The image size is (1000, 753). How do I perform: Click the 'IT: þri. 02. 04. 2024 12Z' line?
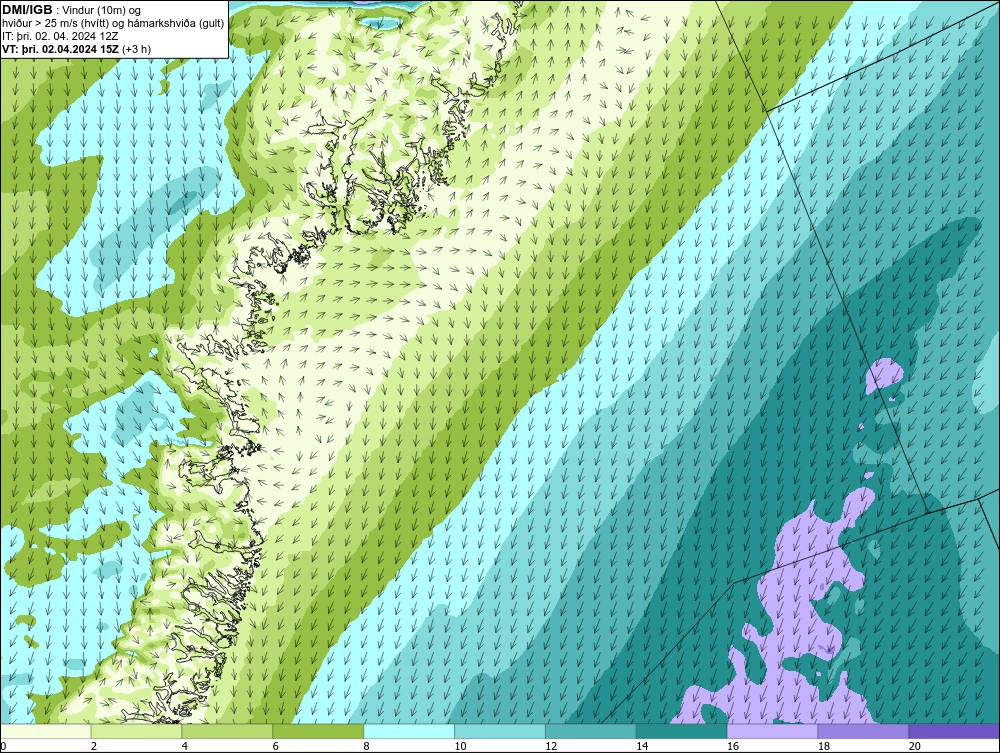pos(62,36)
